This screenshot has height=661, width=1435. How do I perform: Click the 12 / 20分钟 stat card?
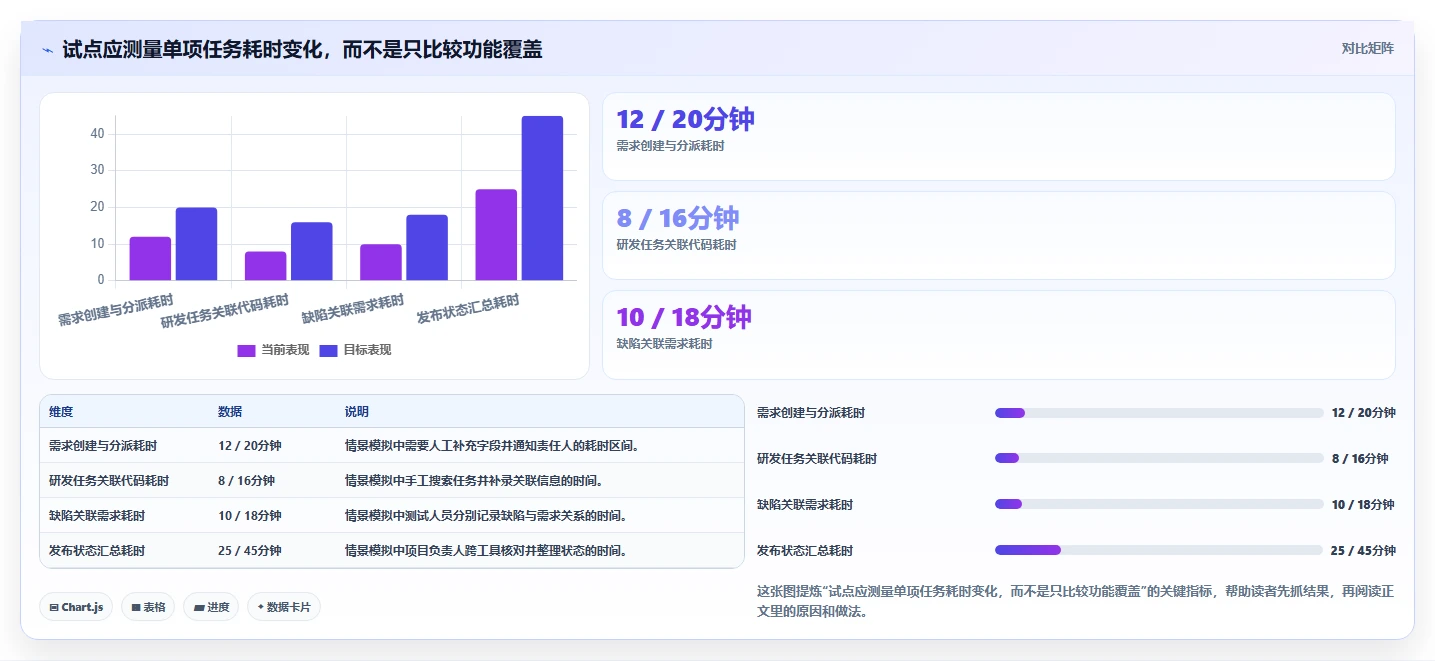tap(998, 136)
